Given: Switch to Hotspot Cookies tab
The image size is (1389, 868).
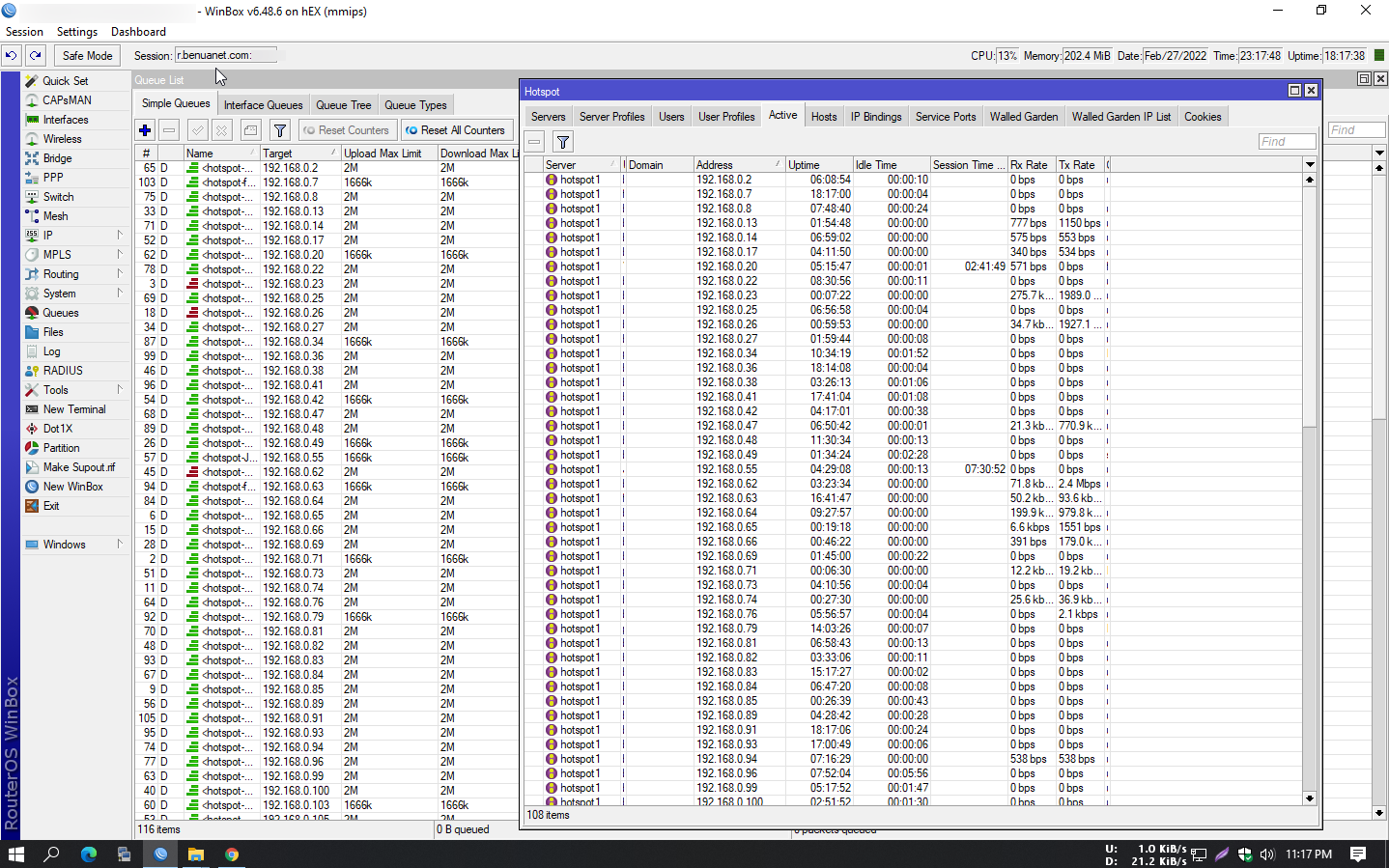Looking at the screenshot, I should (1203, 117).
